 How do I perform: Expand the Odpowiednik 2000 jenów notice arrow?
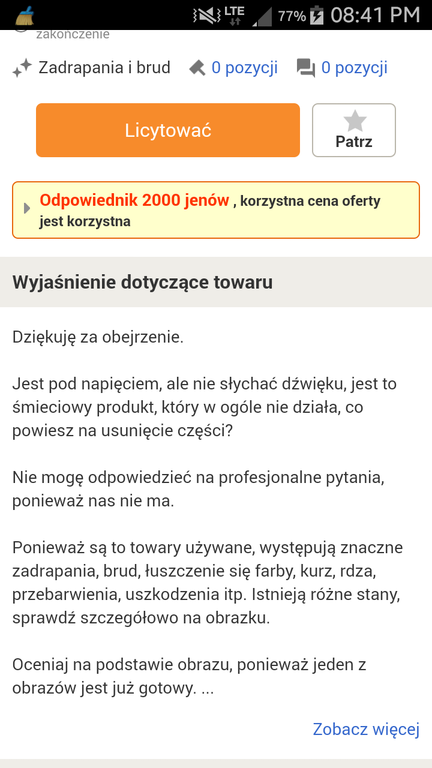tap(27, 208)
